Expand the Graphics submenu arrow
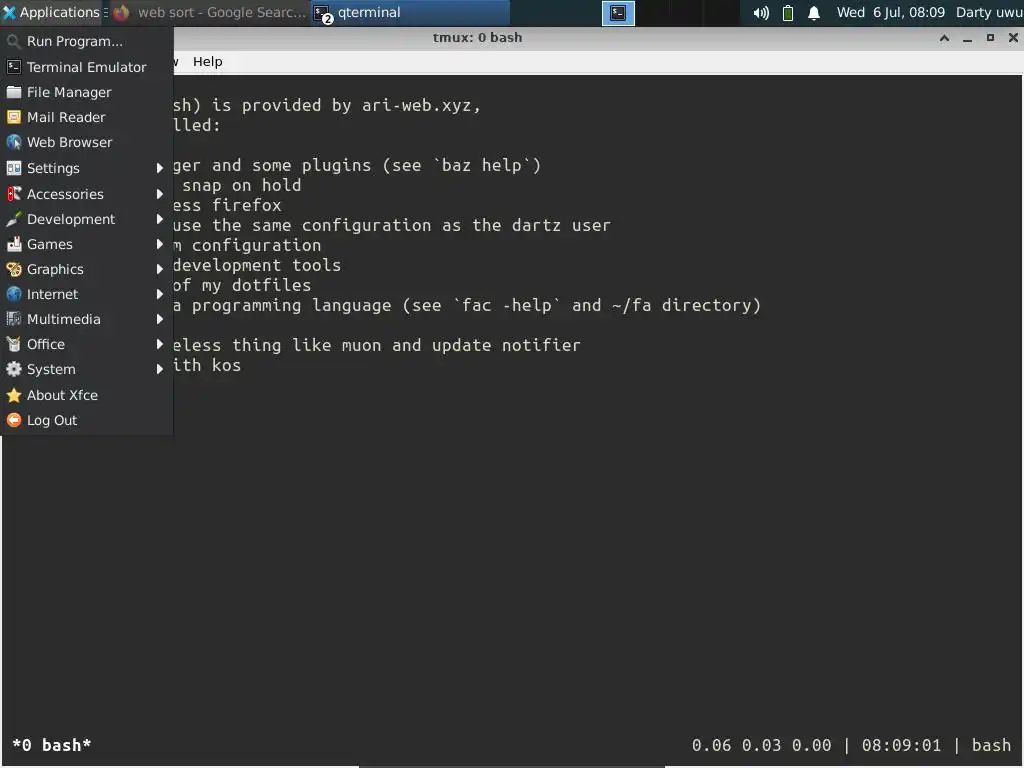Screen dimensions: 1024x768 coord(159,269)
